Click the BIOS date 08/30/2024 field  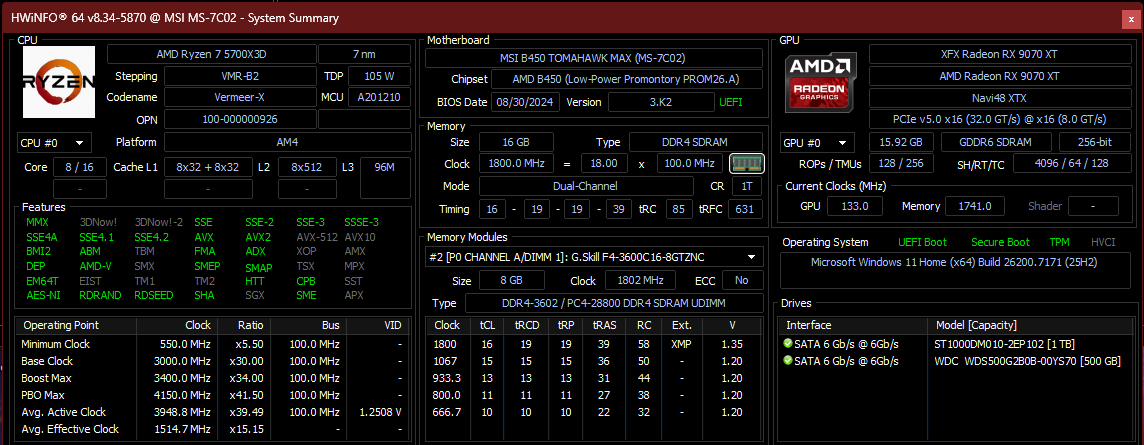pyautogui.click(x=525, y=102)
